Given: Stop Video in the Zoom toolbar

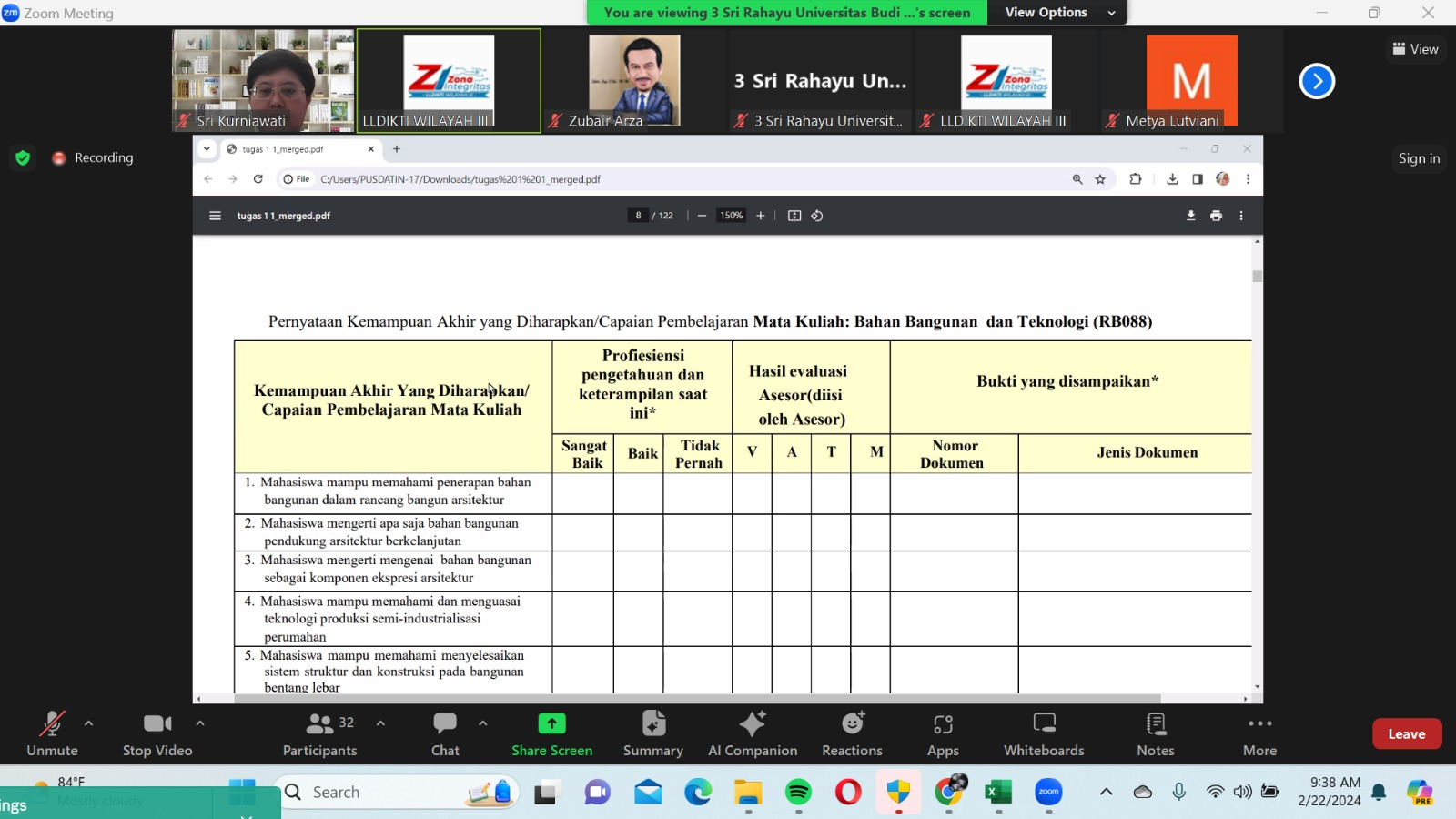Looking at the screenshot, I should point(157,733).
